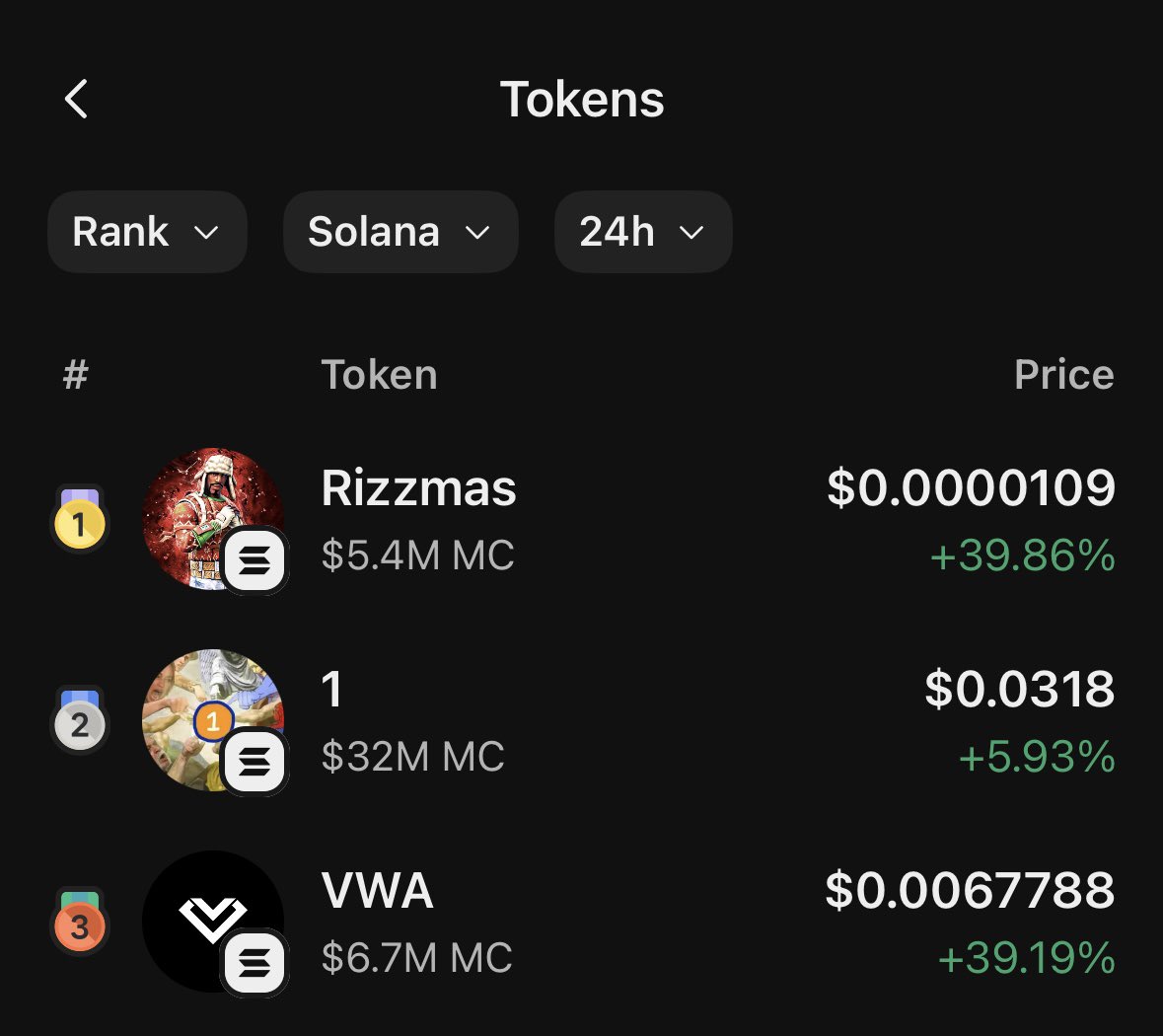The image size is (1163, 1036).
Task: Tap the Solana badge on VWA logo
Action: tap(254, 963)
